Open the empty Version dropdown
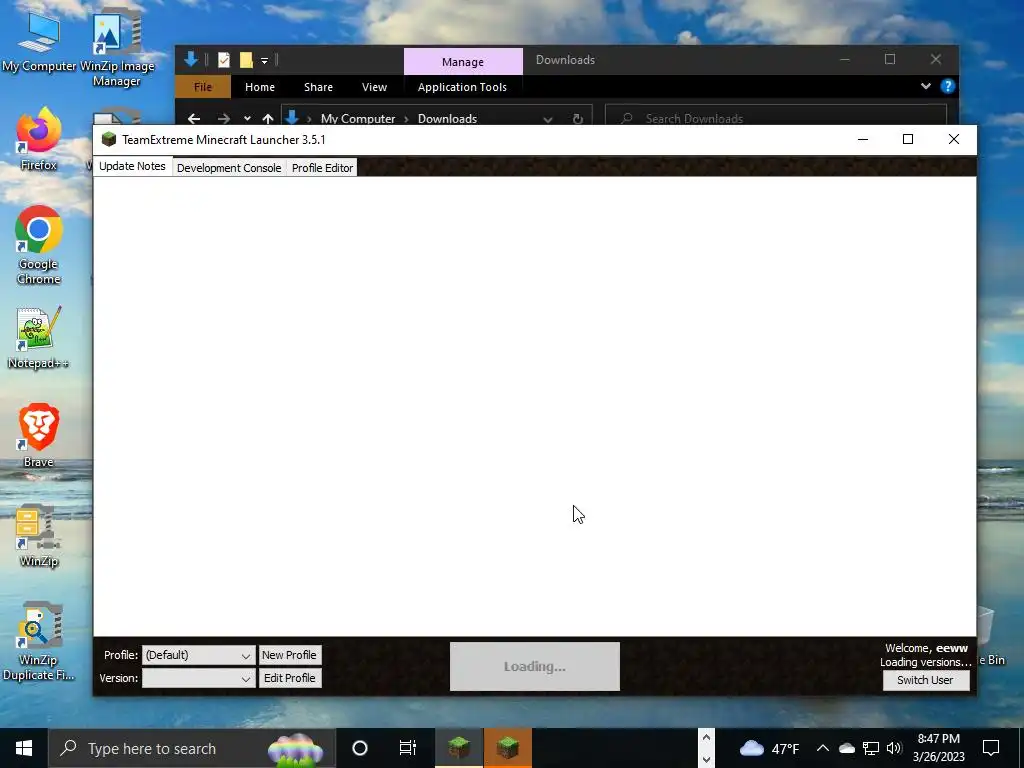 coord(199,678)
